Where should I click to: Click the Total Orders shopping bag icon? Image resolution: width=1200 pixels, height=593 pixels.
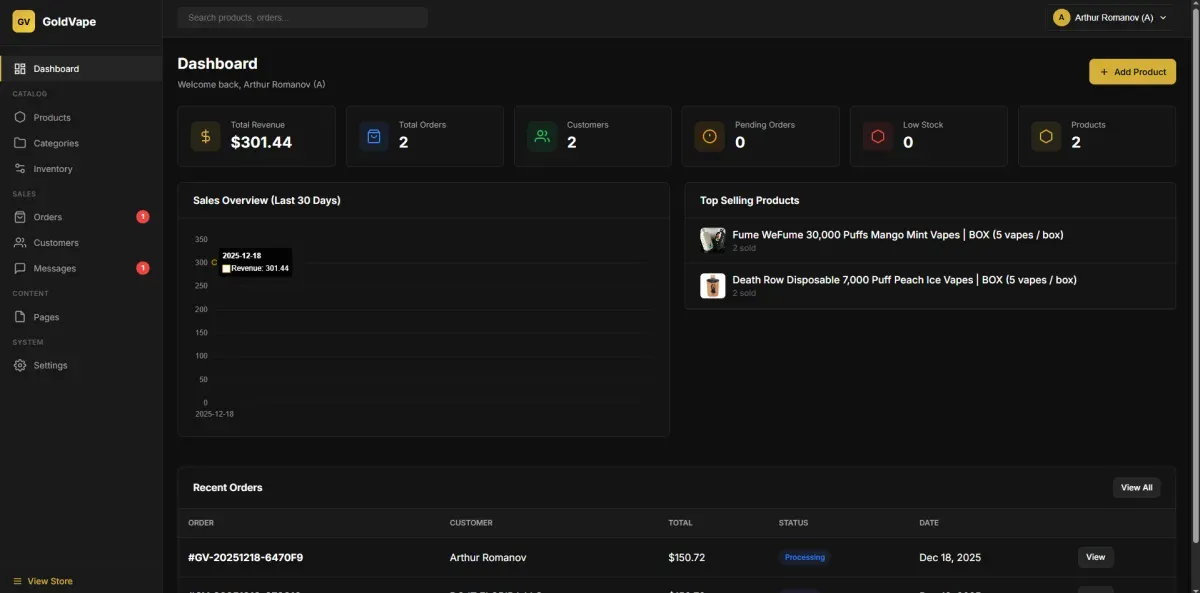(374, 136)
